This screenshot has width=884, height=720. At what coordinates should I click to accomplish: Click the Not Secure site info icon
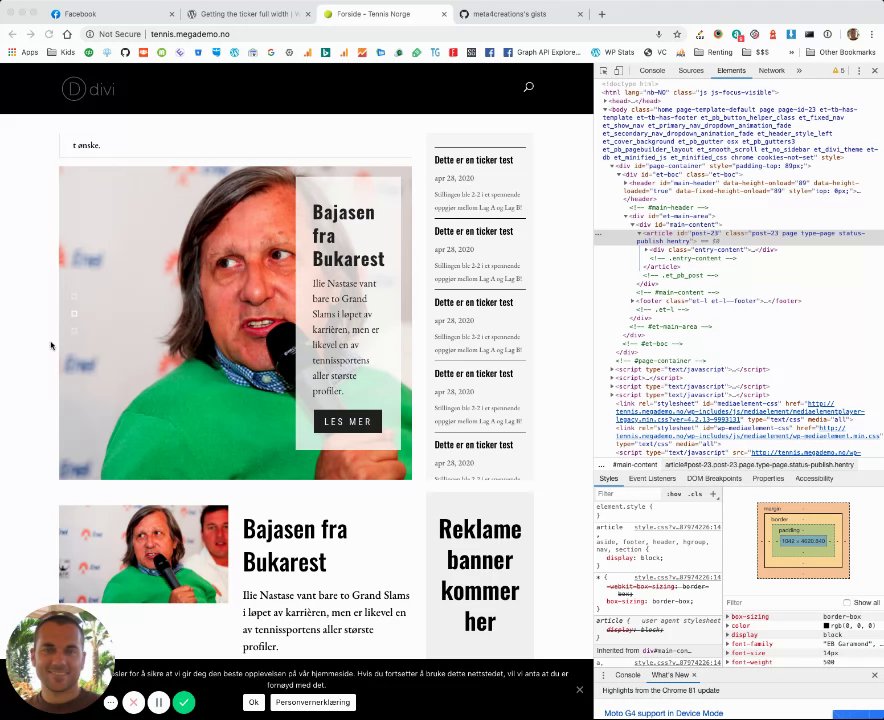coord(90,34)
